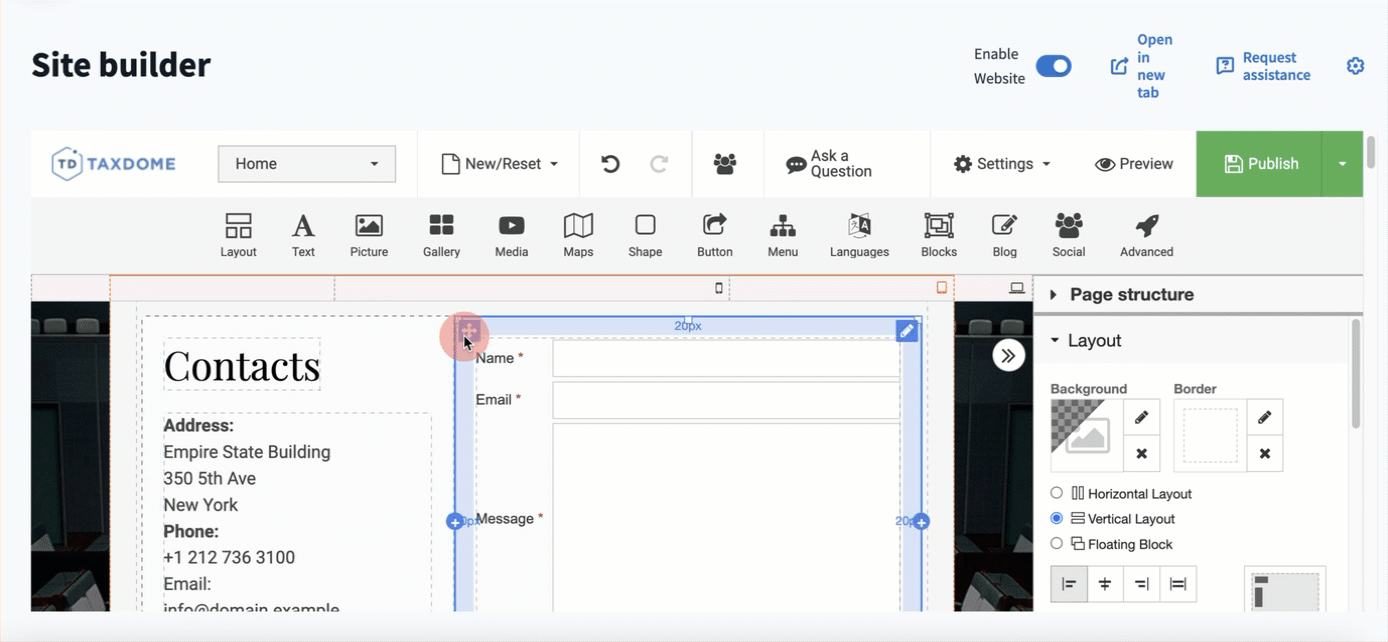Viewport: 1388px width, 642px height.
Task: Toggle the Enable Website switch
Action: (x=1053, y=66)
